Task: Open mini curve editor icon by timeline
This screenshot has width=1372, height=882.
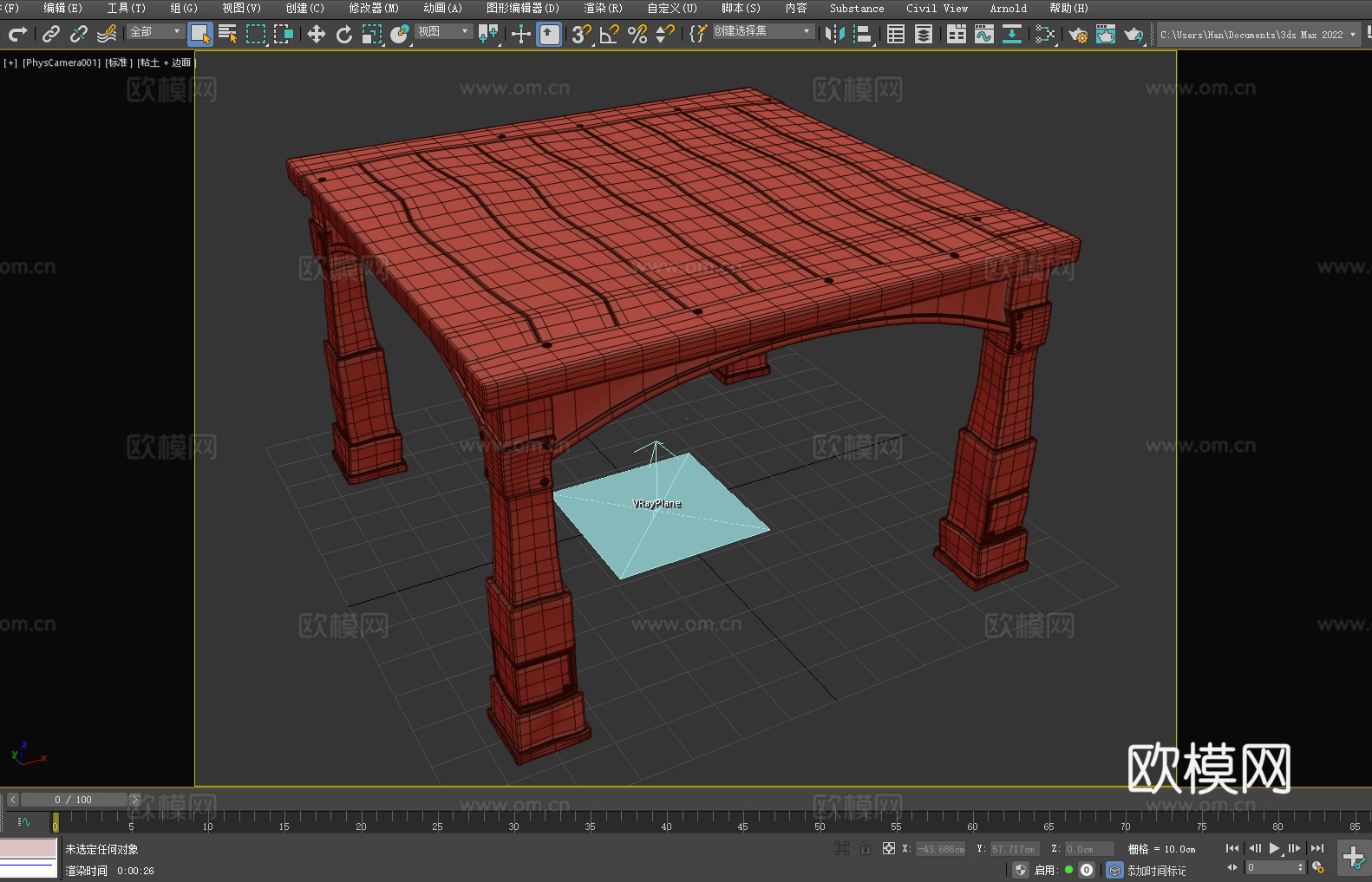Action: [x=24, y=821]
